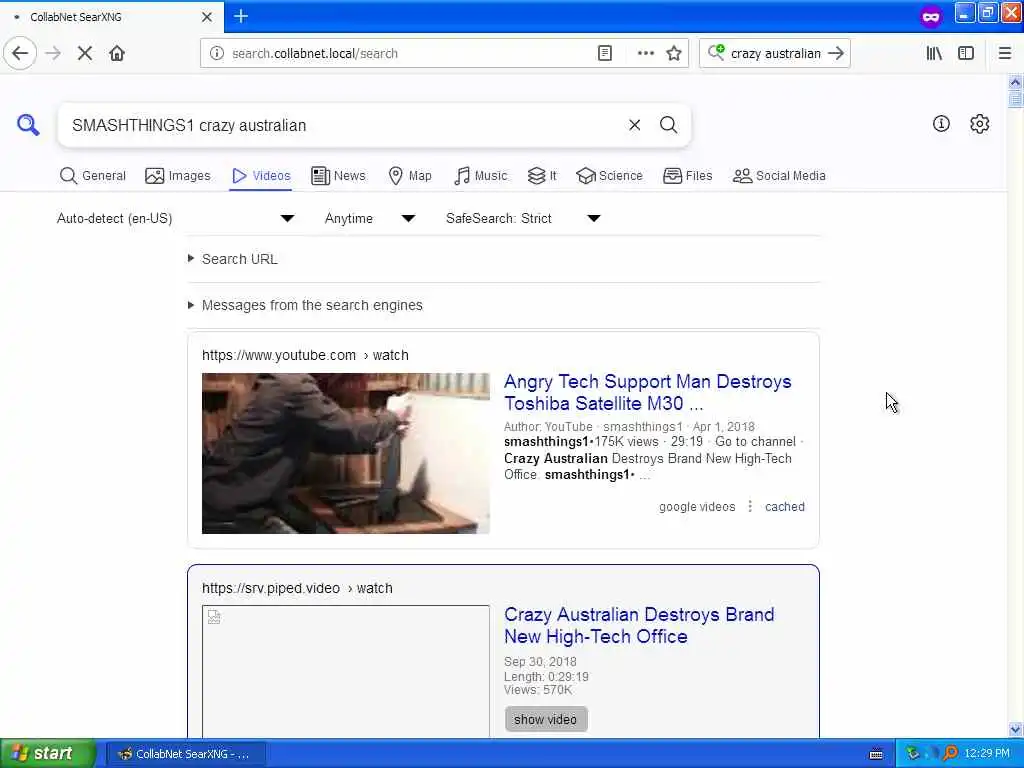Click the browser search engine magnifier icon
This screenshot has height=768, width=1024.
[x=716, y=52]
